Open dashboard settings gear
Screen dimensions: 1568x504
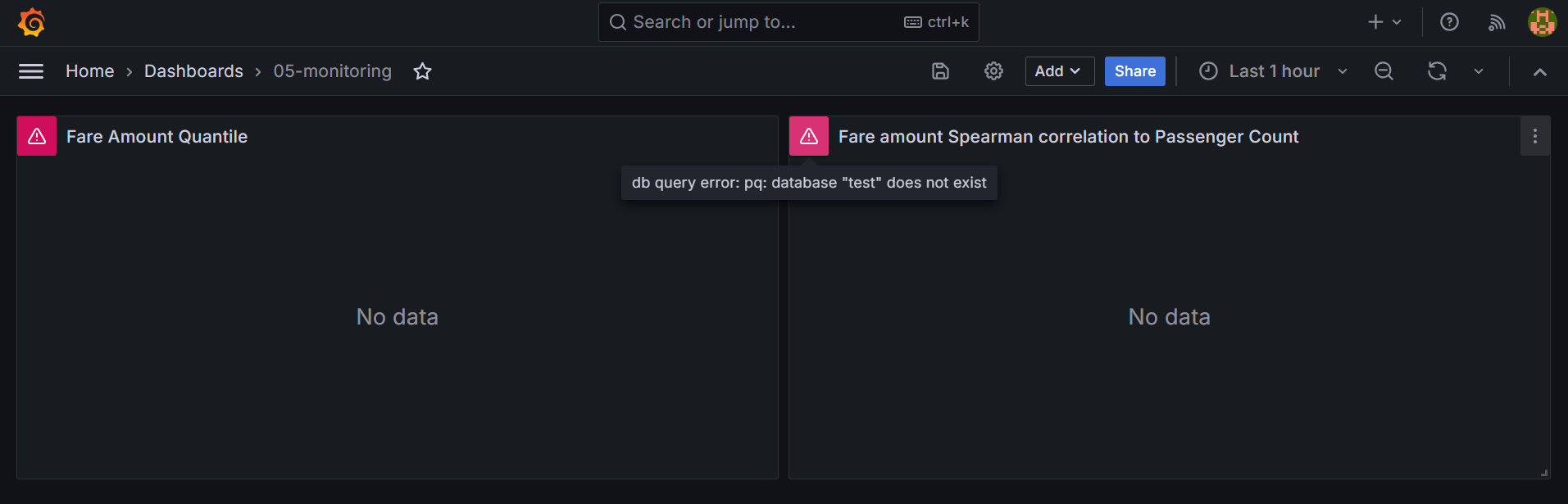click(993, 71)
